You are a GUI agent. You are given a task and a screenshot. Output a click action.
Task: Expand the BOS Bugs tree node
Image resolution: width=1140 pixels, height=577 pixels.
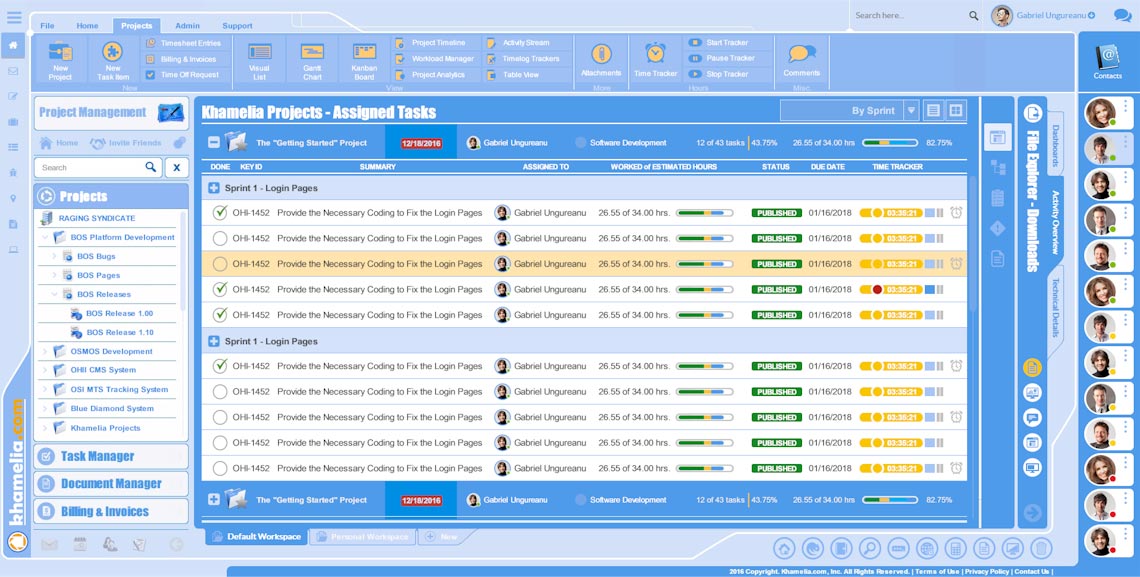pos(55,257)
